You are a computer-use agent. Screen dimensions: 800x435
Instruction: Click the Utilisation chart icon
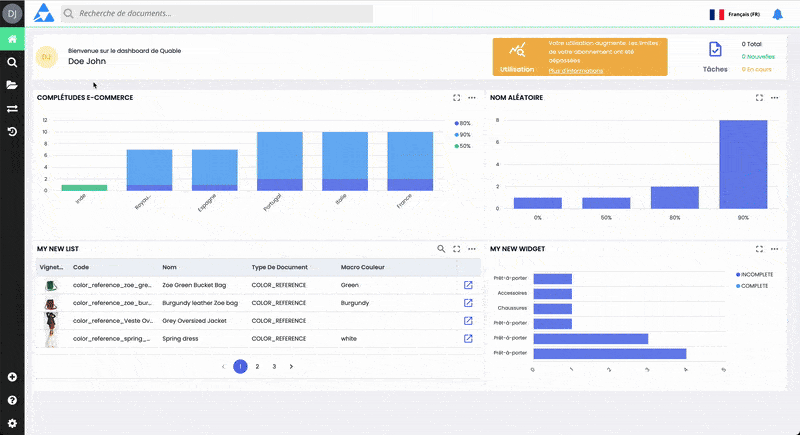point(517,50)
